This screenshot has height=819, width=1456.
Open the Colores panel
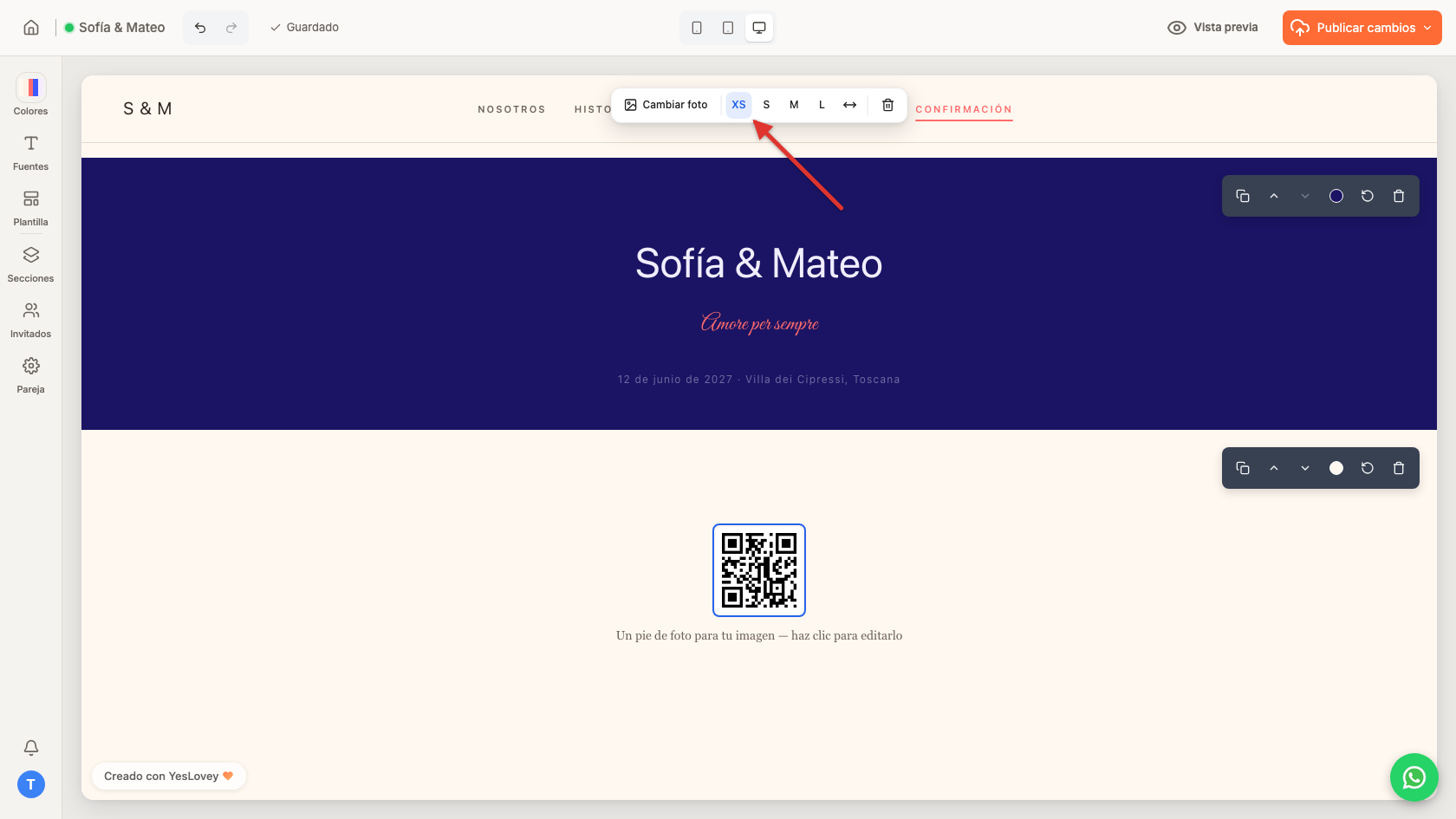31,94
